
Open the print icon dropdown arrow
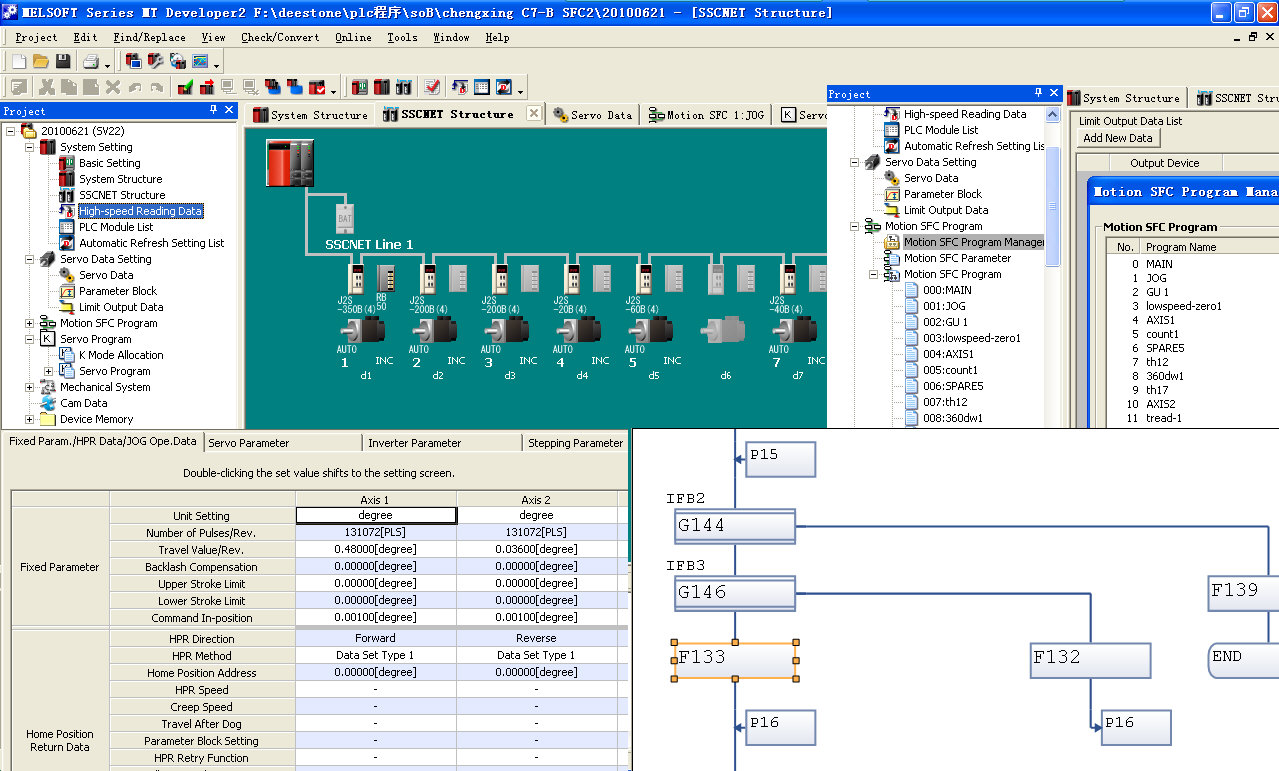coord(107,64)
